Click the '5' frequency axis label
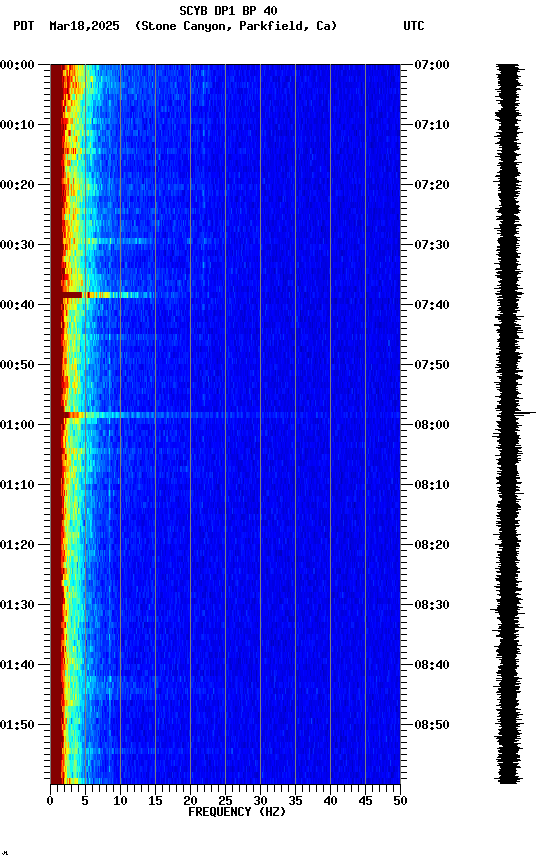This screenshot has width=552, height=864. pyautogui.click(x=85, y=801)
